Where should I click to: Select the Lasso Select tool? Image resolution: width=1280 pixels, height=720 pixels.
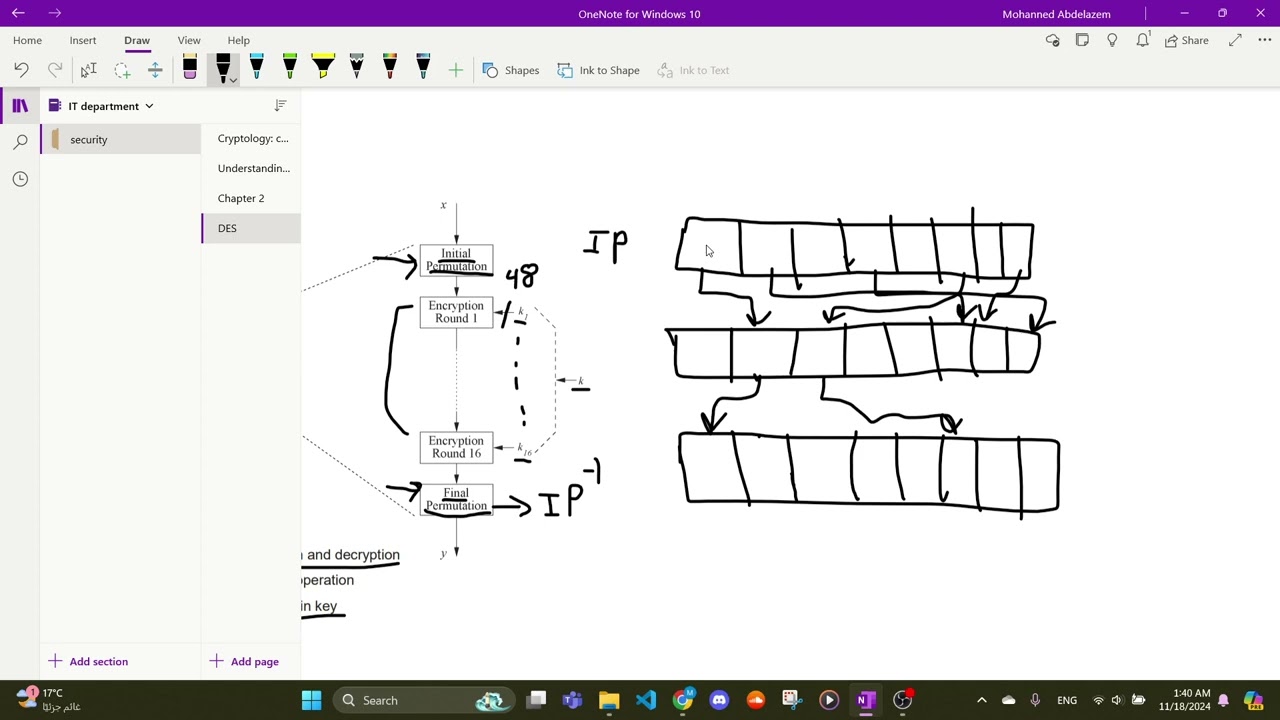click(x=122, y=70)
